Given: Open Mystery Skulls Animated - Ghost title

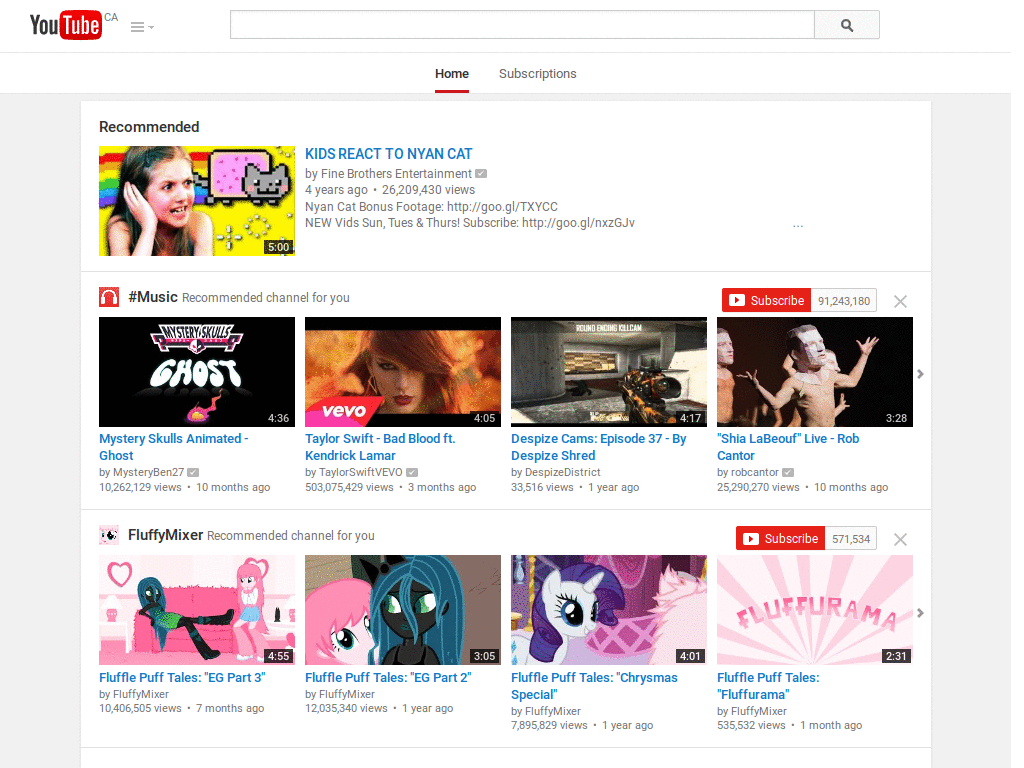Looking at the screenshot, I should [174, 447].
